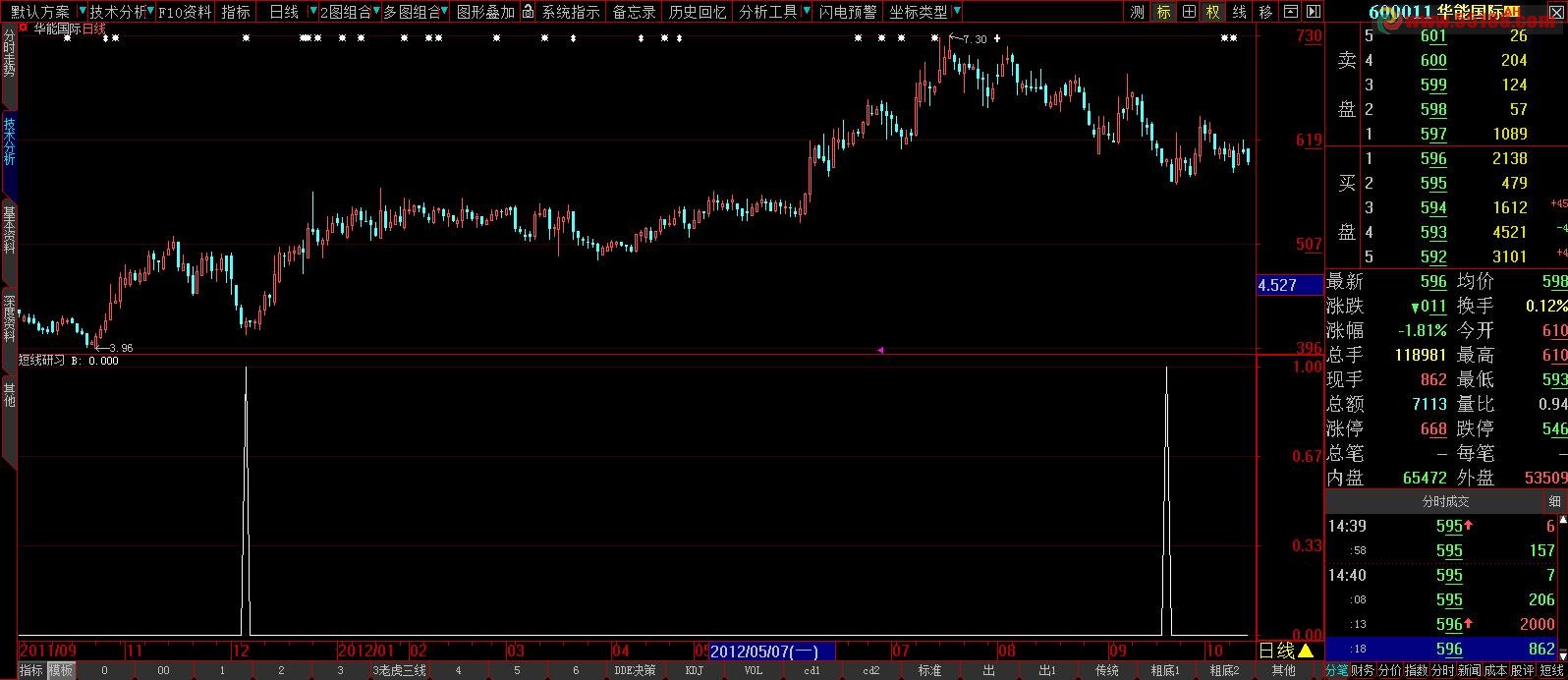Click the 测 measurement toolbar icon
Image resolution: width=1568 pixels, height=680 pixels.
[x=1138, y=12]
